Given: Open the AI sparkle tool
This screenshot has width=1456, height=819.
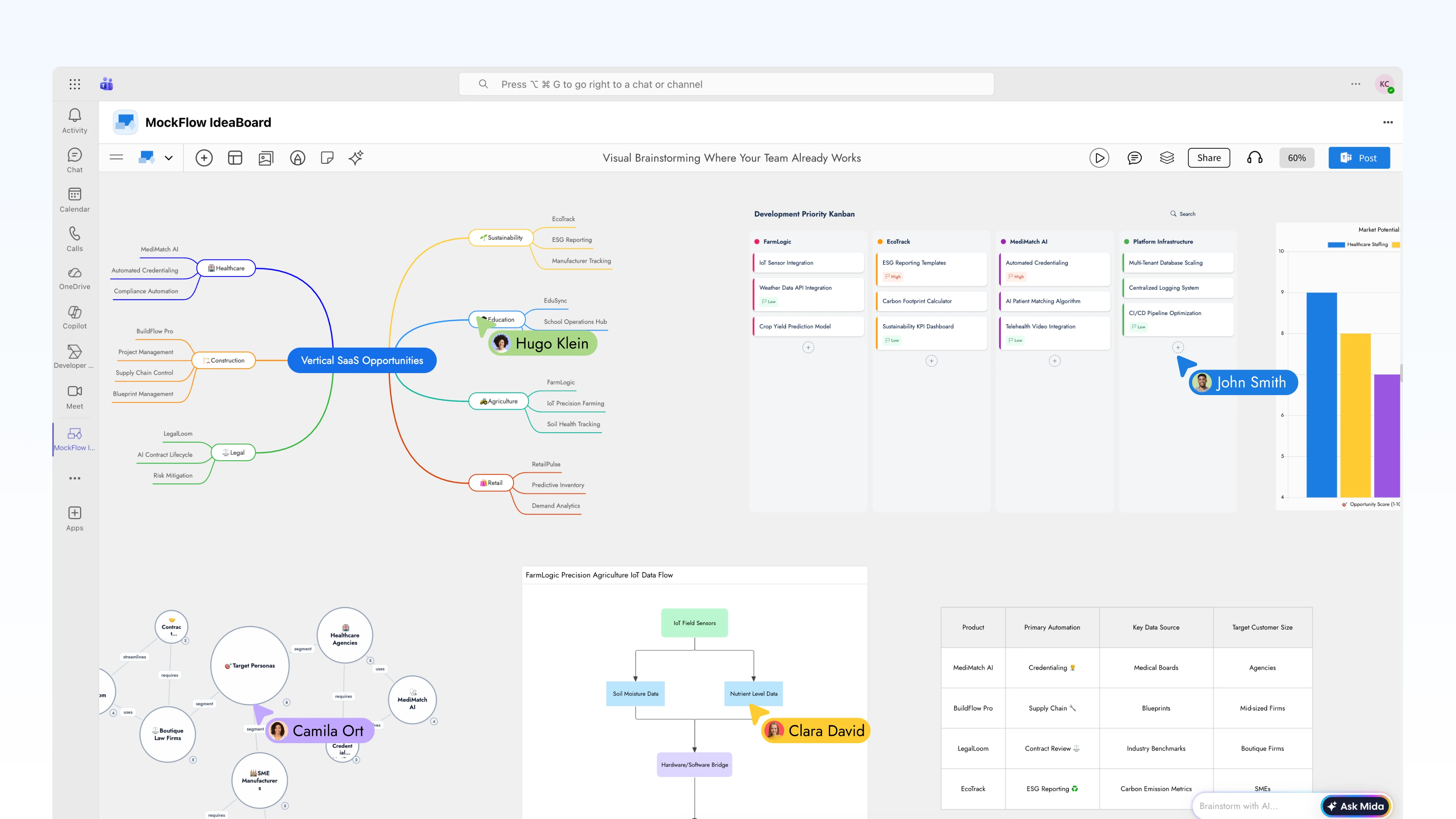Looking at the screenshot, I should pyautogui.click(x=356, y=158).
